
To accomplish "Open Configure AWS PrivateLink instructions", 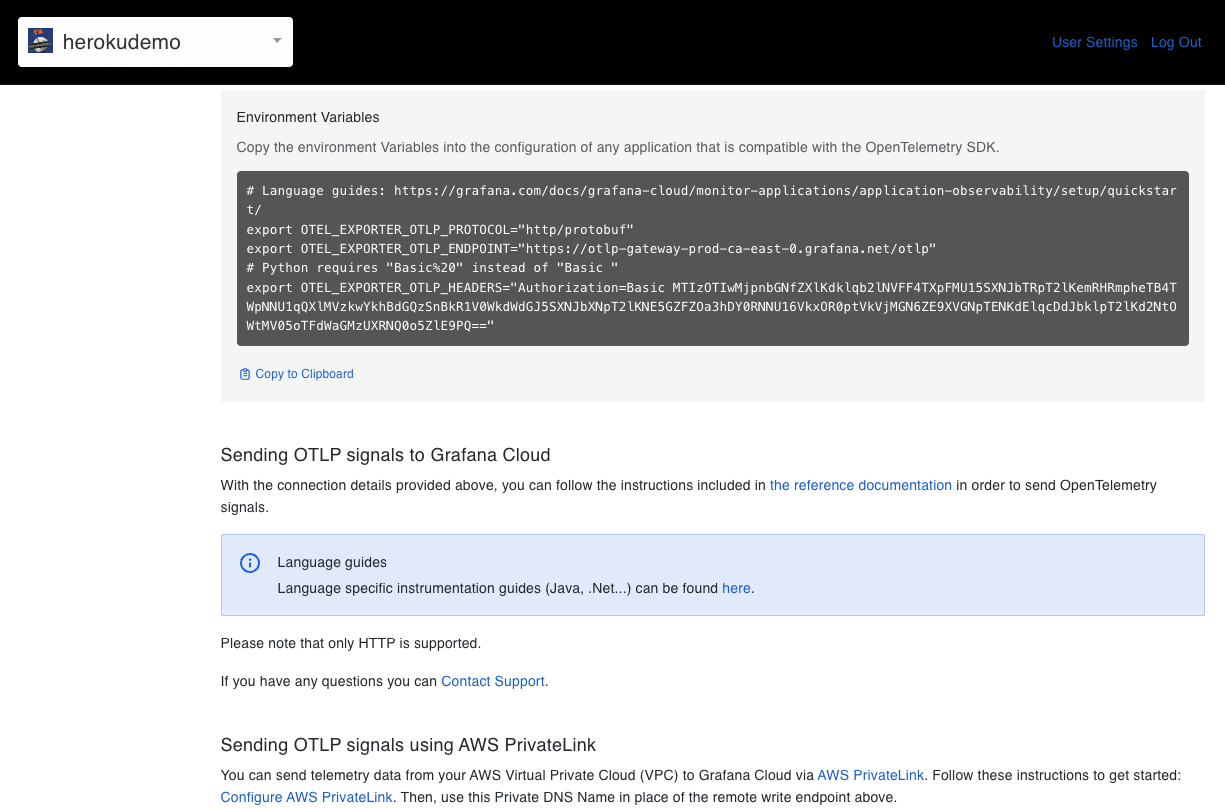I will (x=307, y=797).
